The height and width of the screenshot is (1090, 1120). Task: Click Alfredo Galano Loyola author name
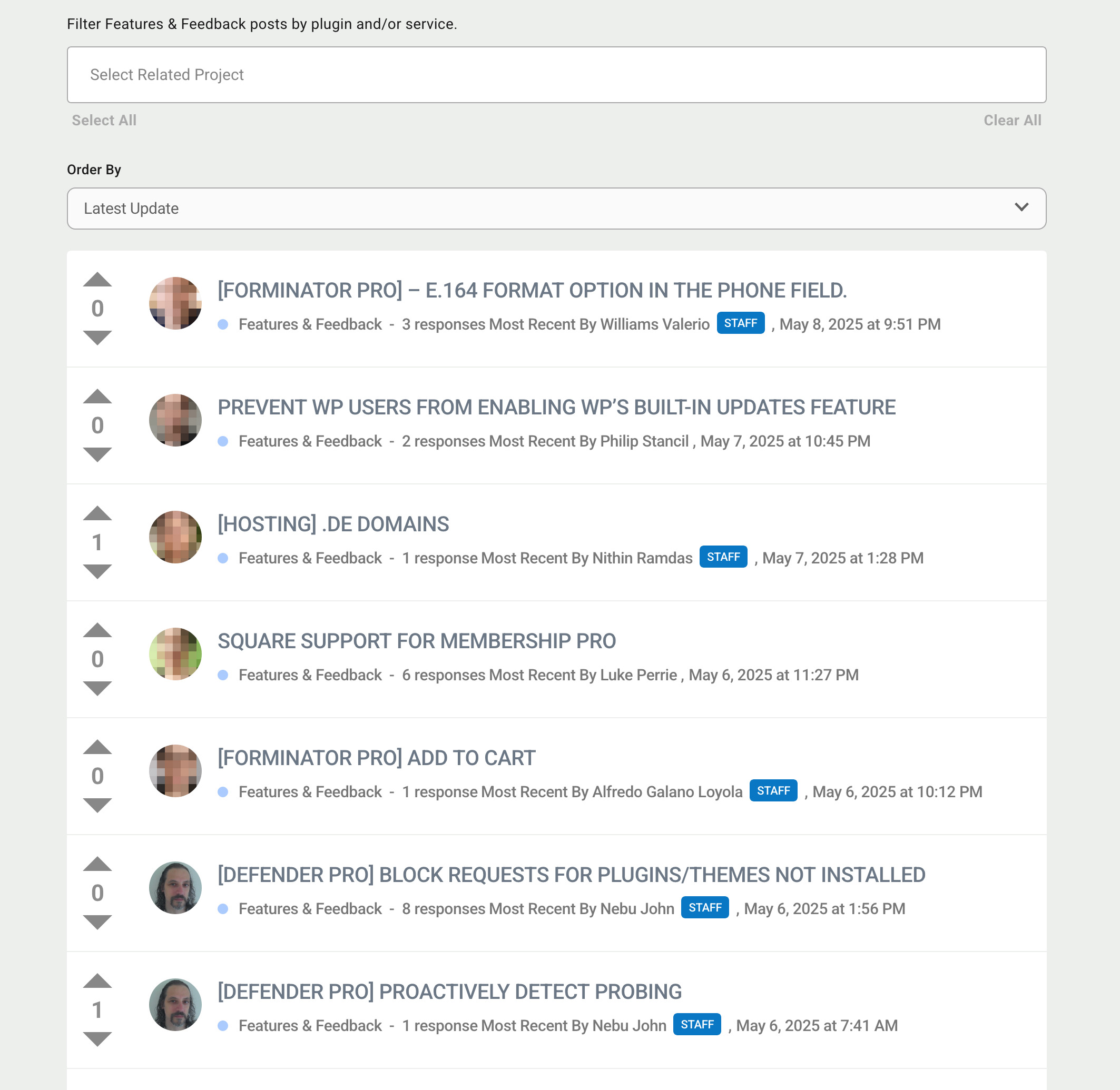[667, 792]
